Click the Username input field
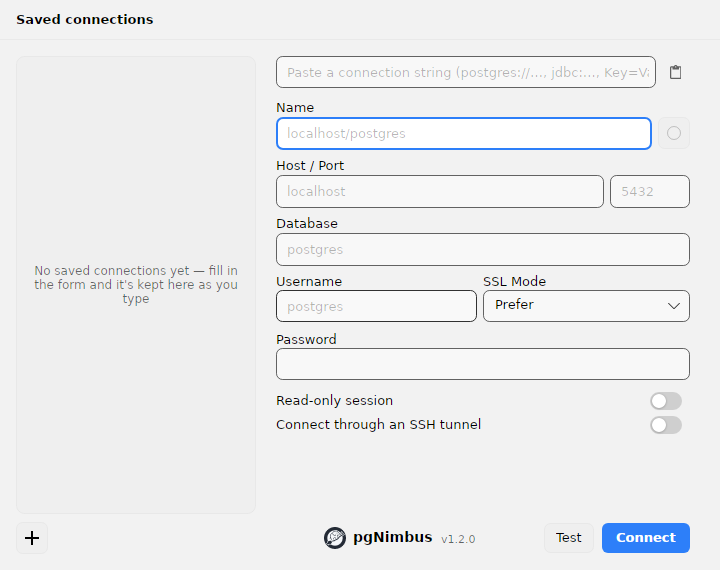 377,306
